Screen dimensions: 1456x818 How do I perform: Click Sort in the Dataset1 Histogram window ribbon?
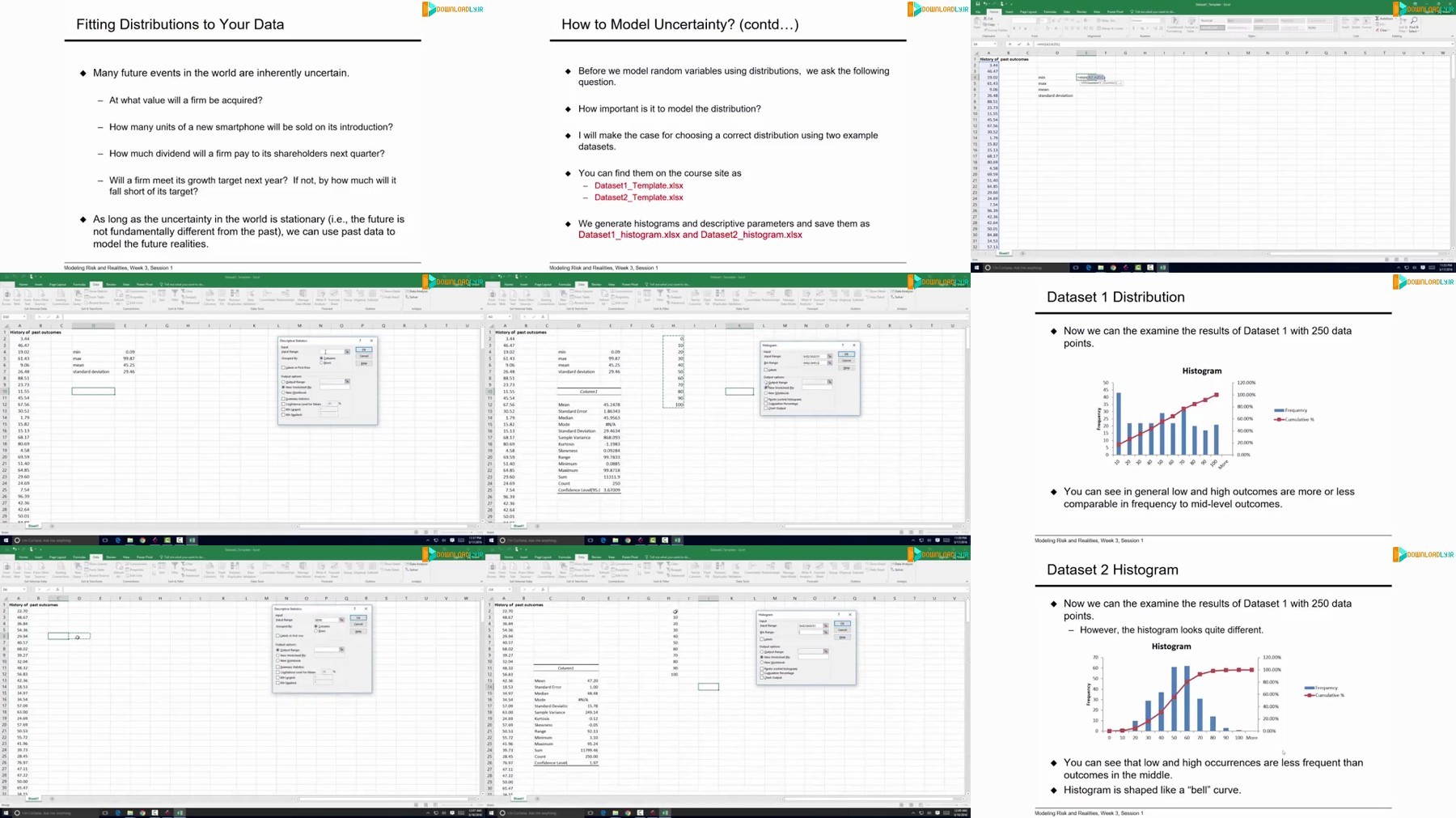[647, 295]
